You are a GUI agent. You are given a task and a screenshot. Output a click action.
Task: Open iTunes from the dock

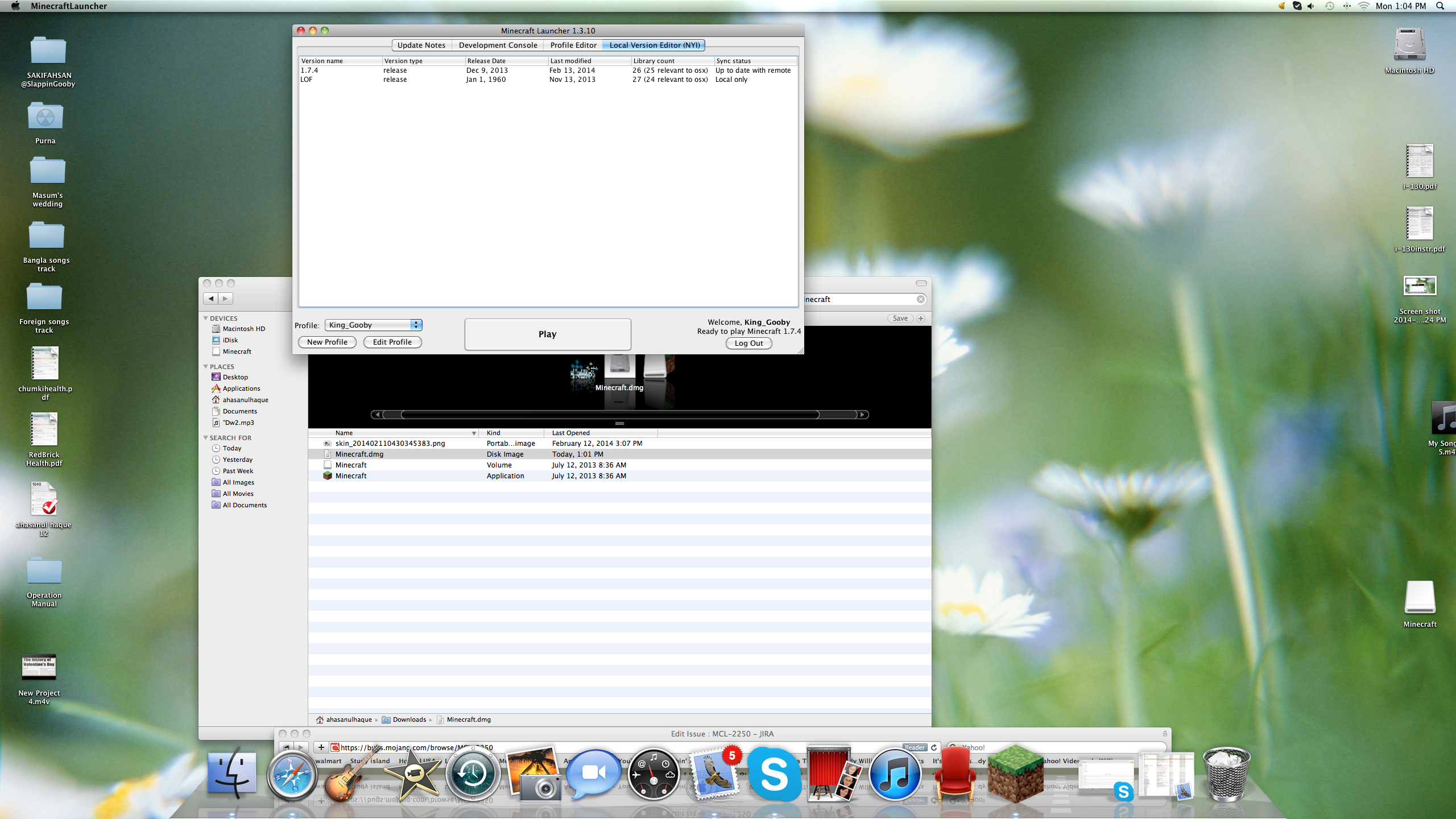coord(895,775)
